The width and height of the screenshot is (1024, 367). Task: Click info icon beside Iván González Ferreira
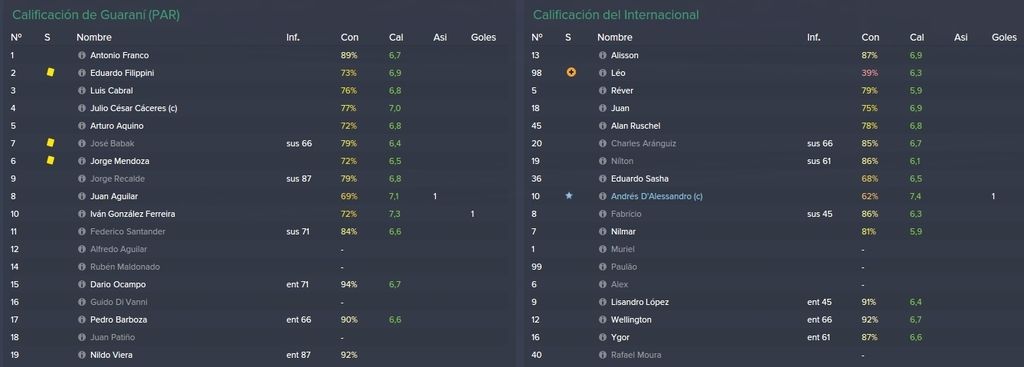82,214
